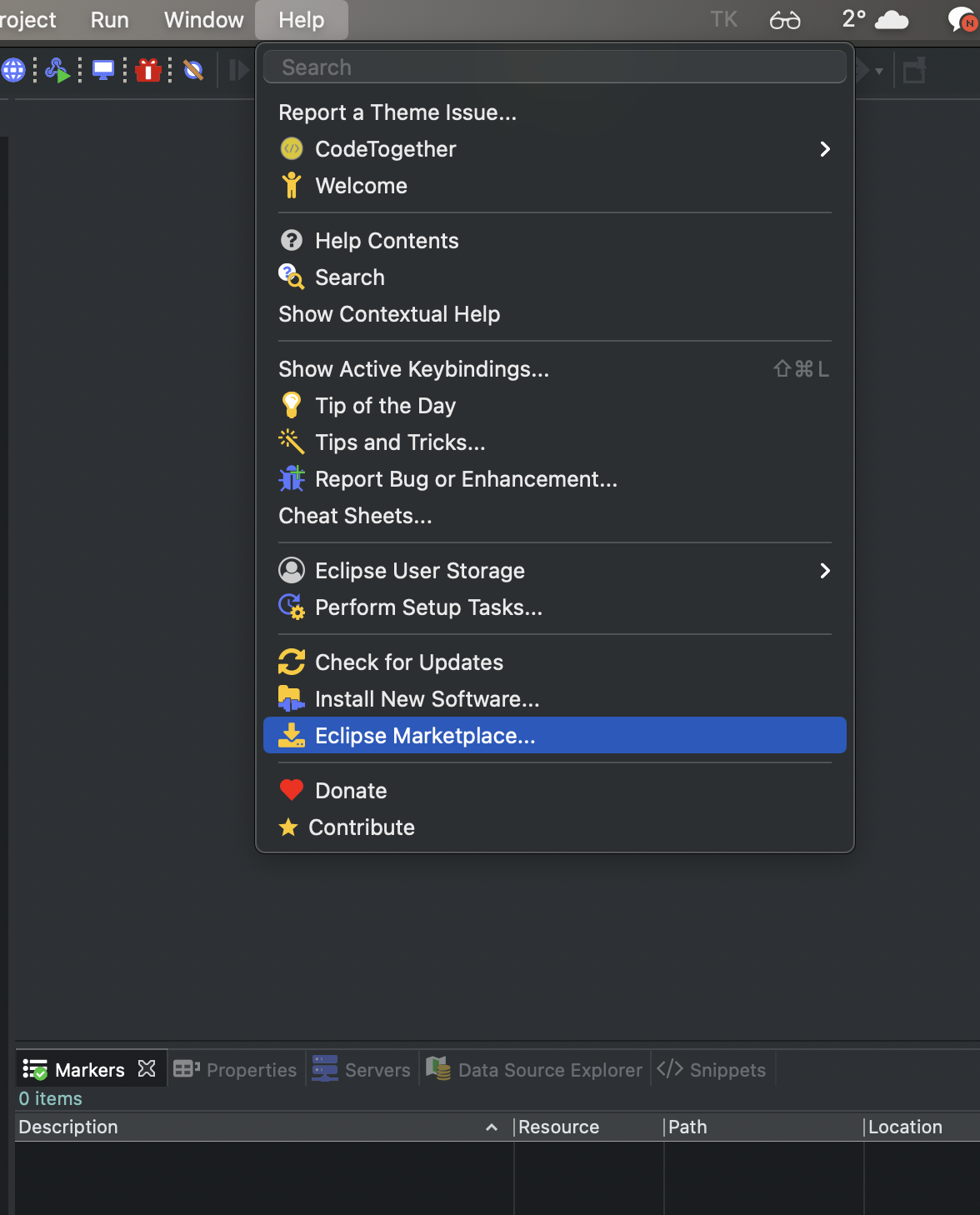Click the Tips and Tricks wand icon
This screenshot has width=980, height=1215.
(292, 442)
